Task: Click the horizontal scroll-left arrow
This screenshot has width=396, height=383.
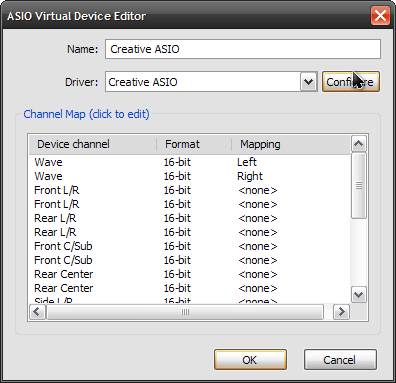Action: tap(37, 312)
